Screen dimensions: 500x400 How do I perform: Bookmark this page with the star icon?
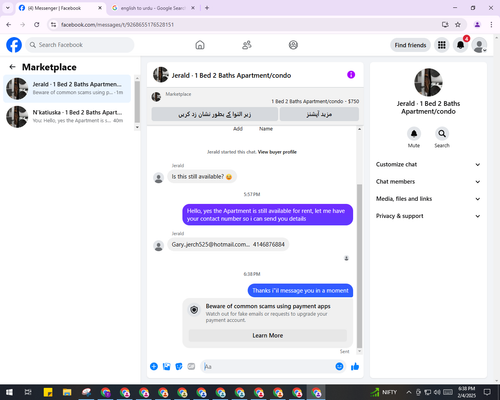458,25
